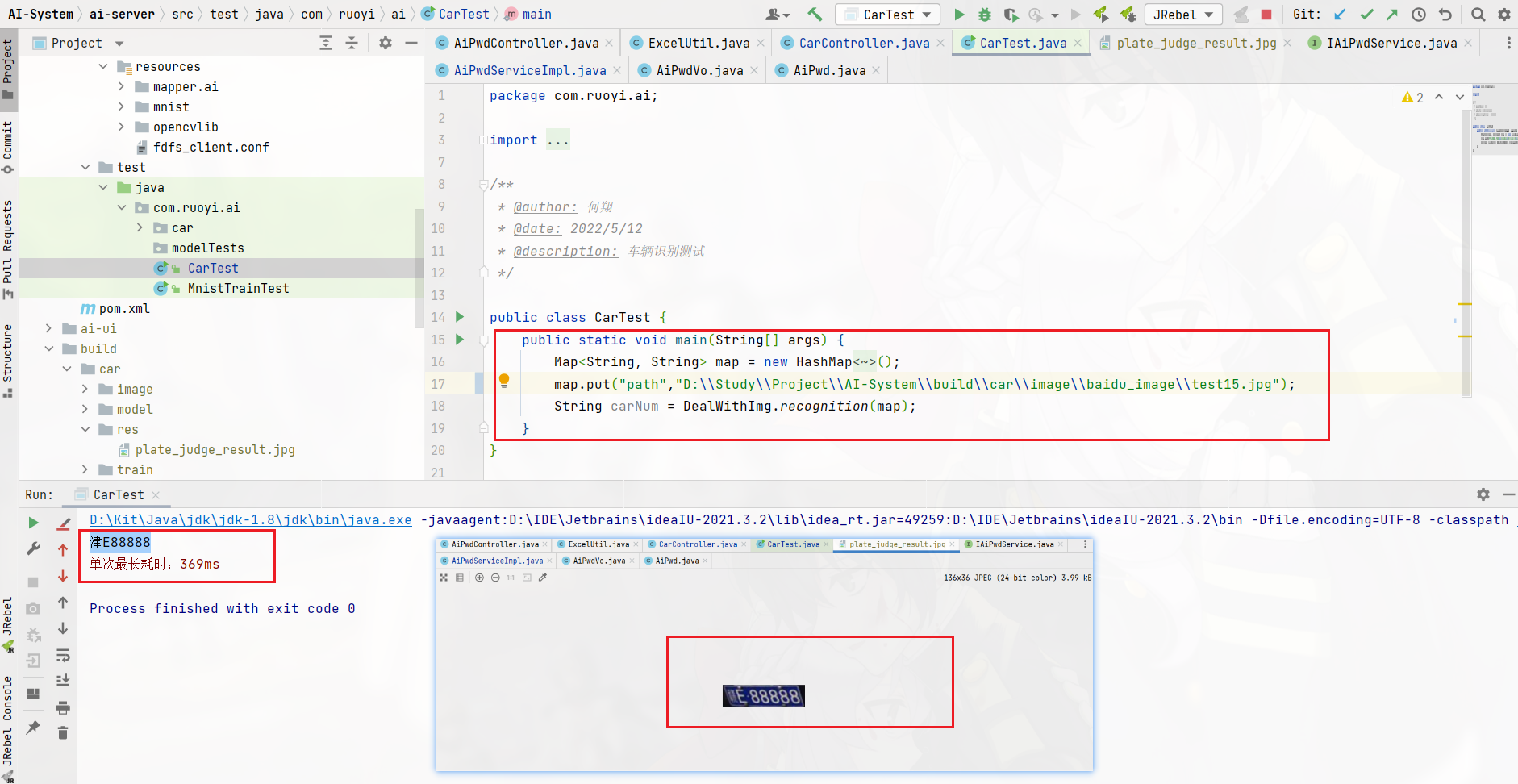Screen dimensions: 1518x784
Task: Clear console with trash icon
Action: pos(63,732)
